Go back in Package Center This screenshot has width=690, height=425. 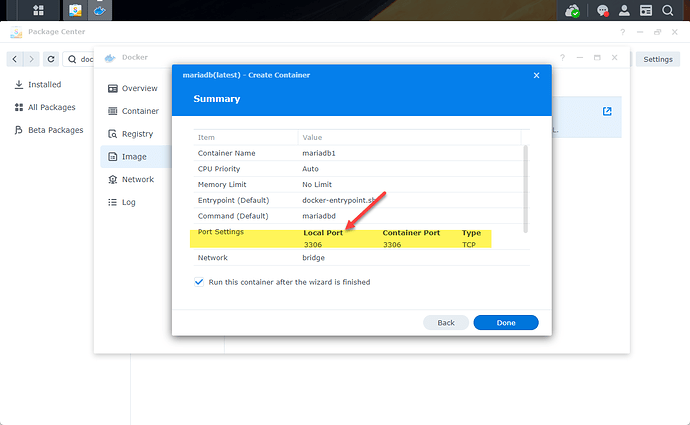15,59
